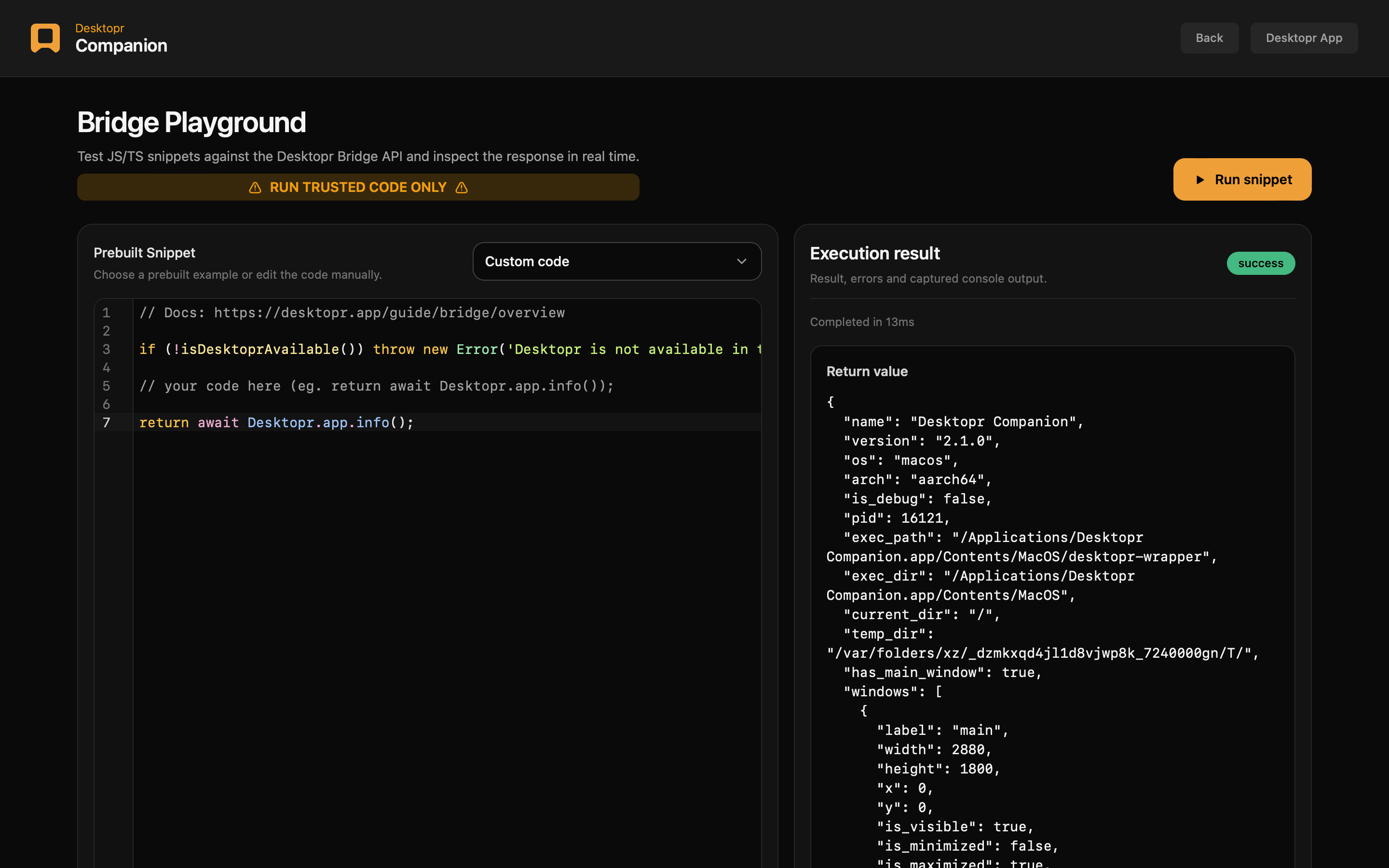Click the Desktopr orange brand label
Viewport: 1389px width, 868px height.
[100, 28]
